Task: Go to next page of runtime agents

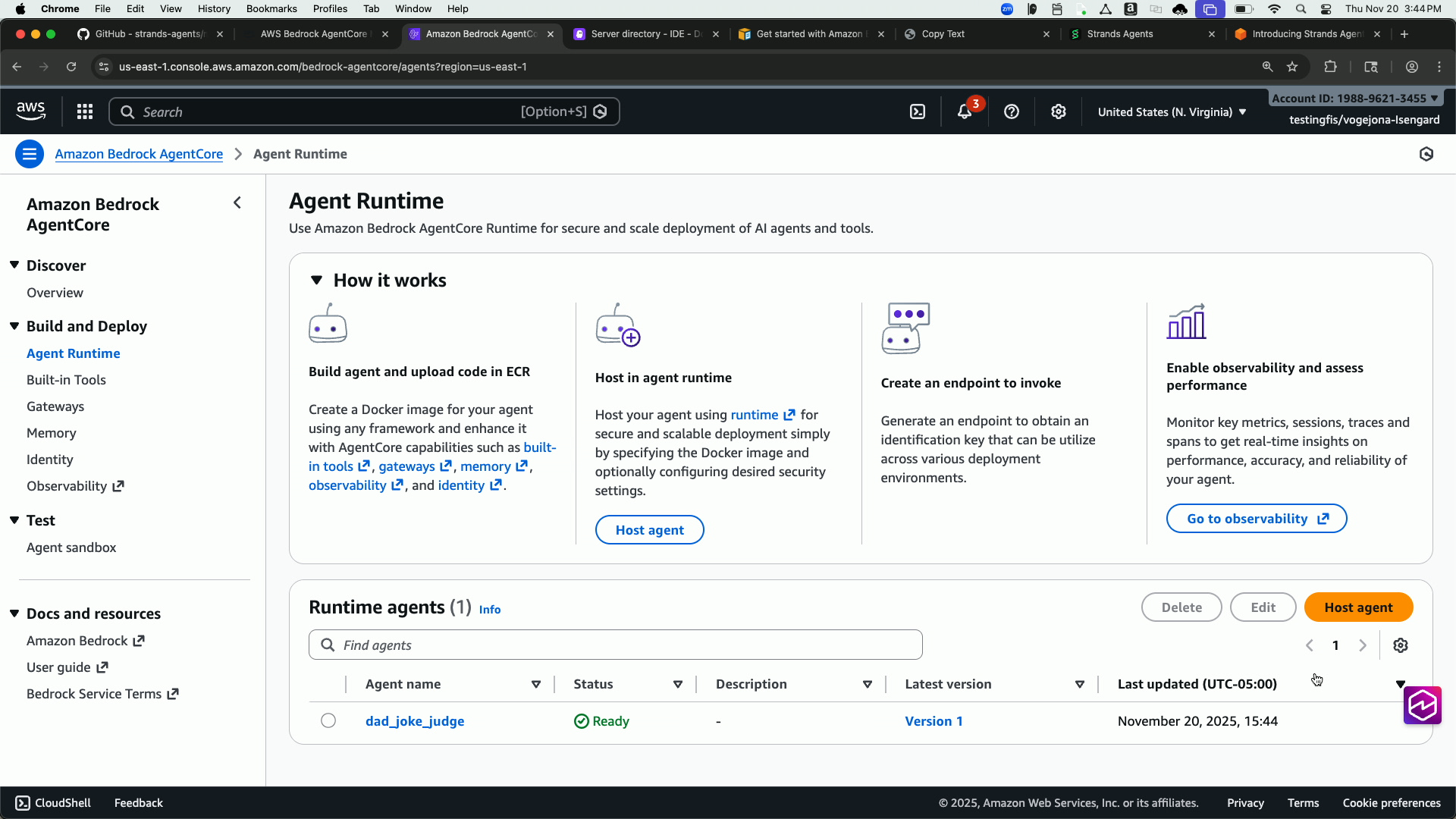Action: click(x=1363, y=645)
